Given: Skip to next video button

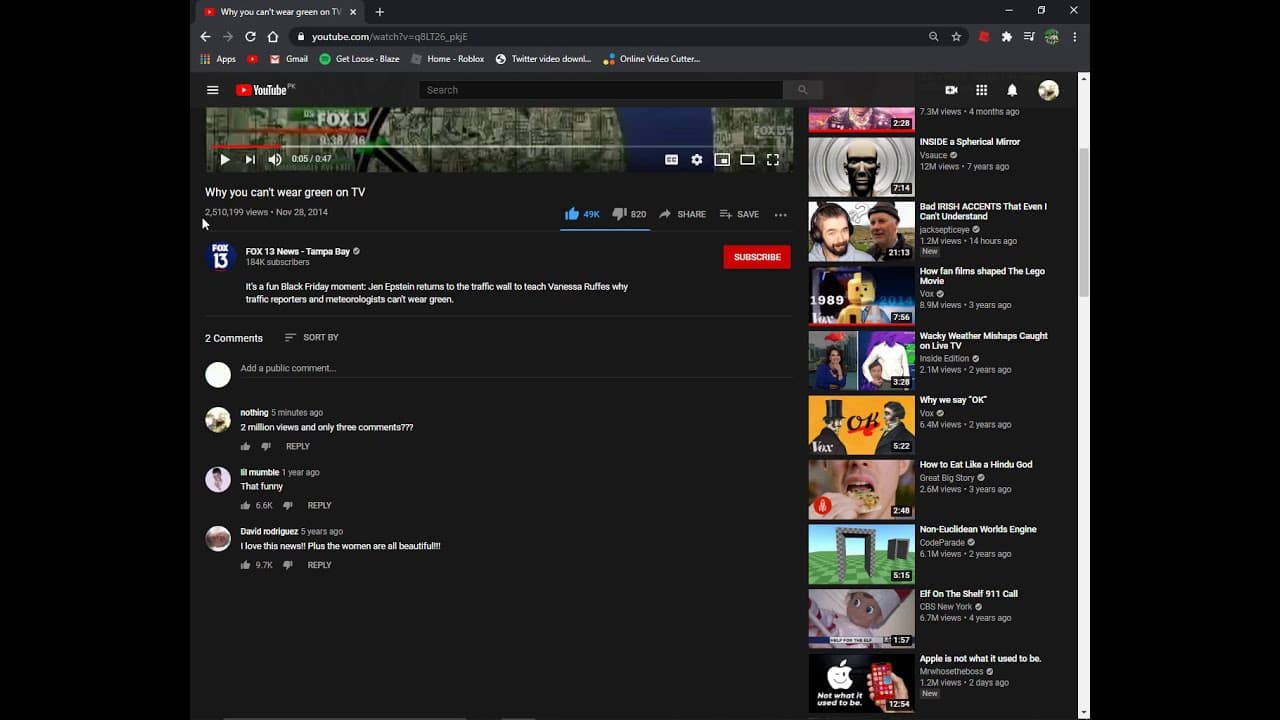Looking at the screenshot, I should tap(250, 159).
